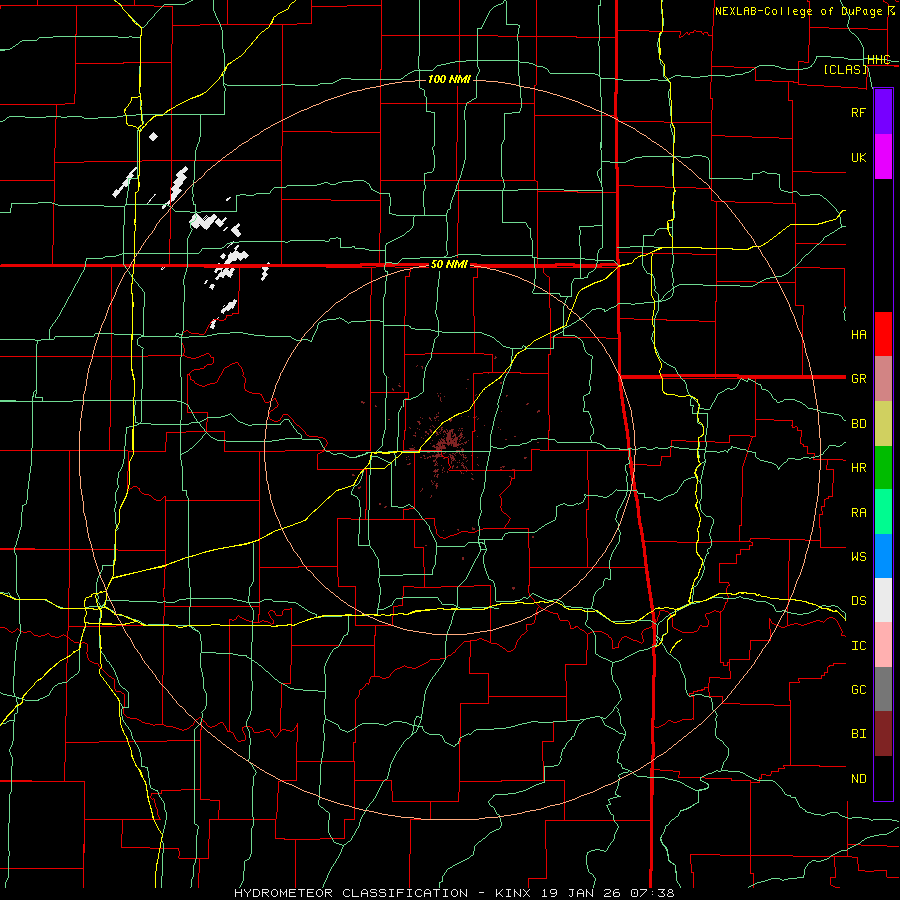Click the ND black legend swatch
The image size is (900, 900).
pyautogui.click(x=883, y=778)
